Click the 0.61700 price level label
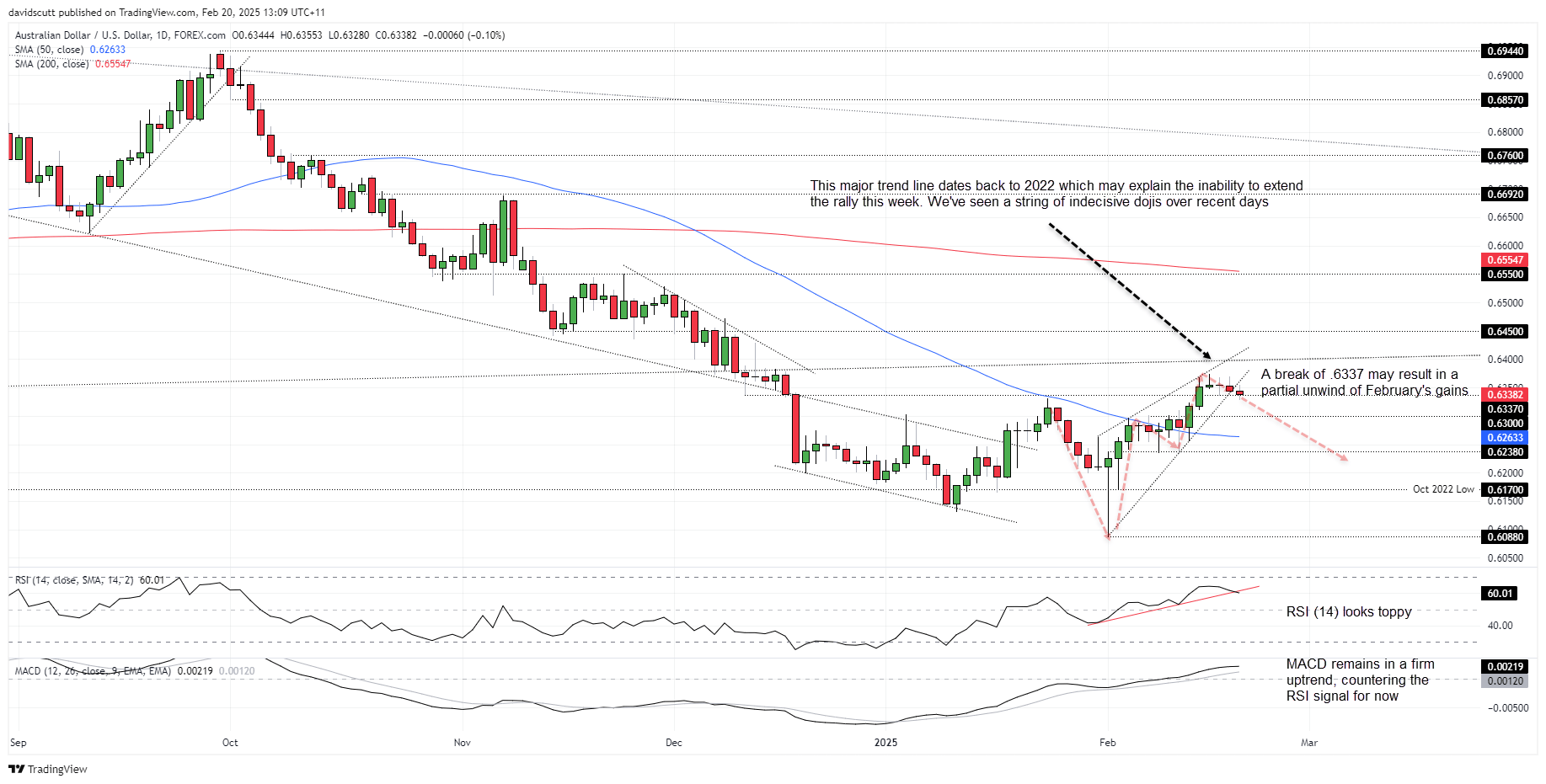This screenshot has height=784, width=1546. pyautogui.click(x=1505, y=490)
